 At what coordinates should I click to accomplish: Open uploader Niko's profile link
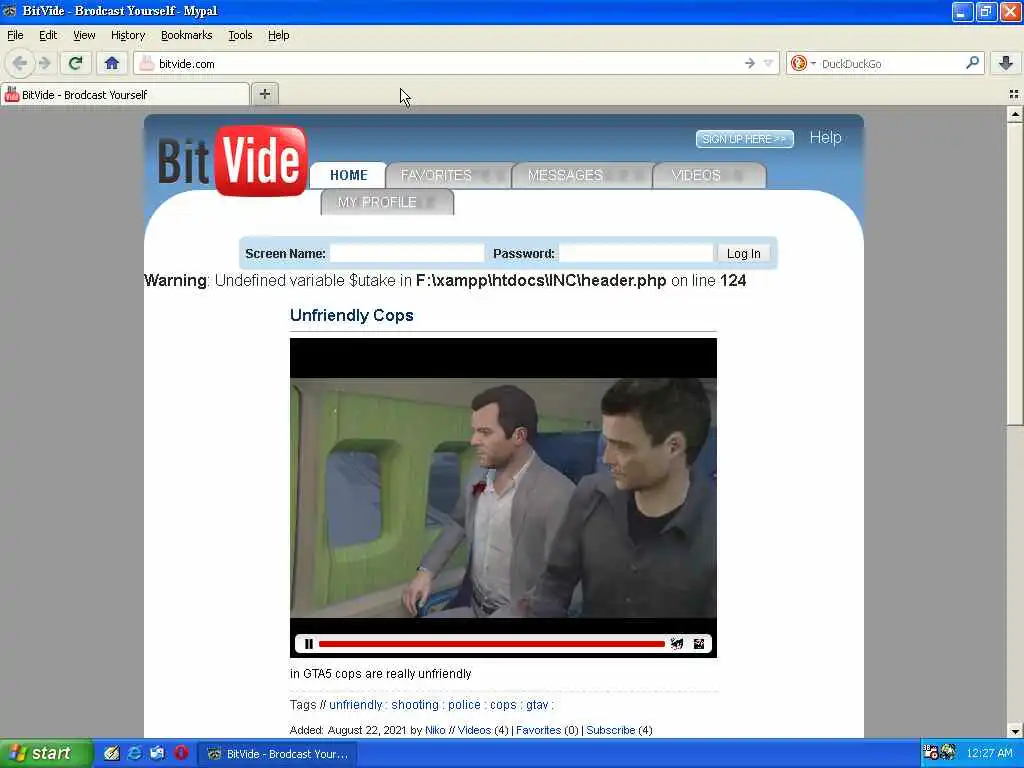tap(435, 730)
